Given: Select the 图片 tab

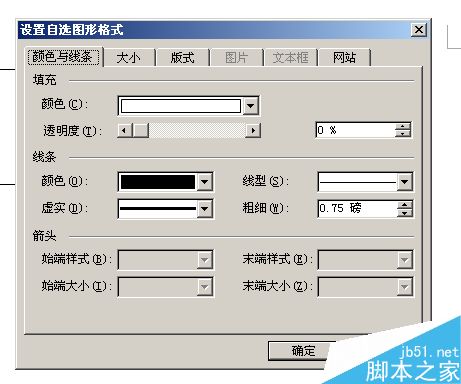Looking at the screenshot, I should 236,58.
